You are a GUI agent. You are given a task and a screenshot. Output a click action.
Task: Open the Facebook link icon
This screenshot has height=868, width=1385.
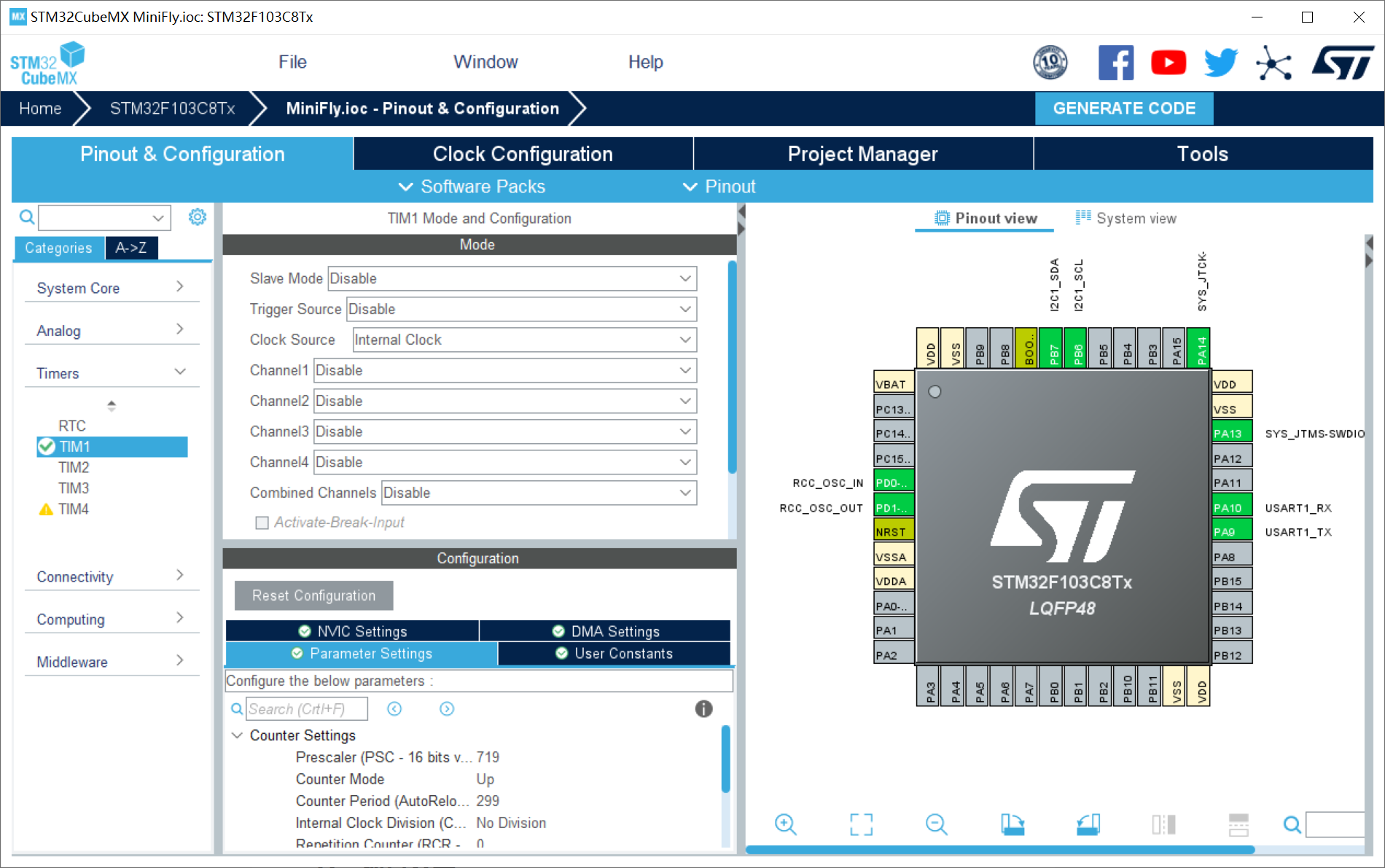1116,63
